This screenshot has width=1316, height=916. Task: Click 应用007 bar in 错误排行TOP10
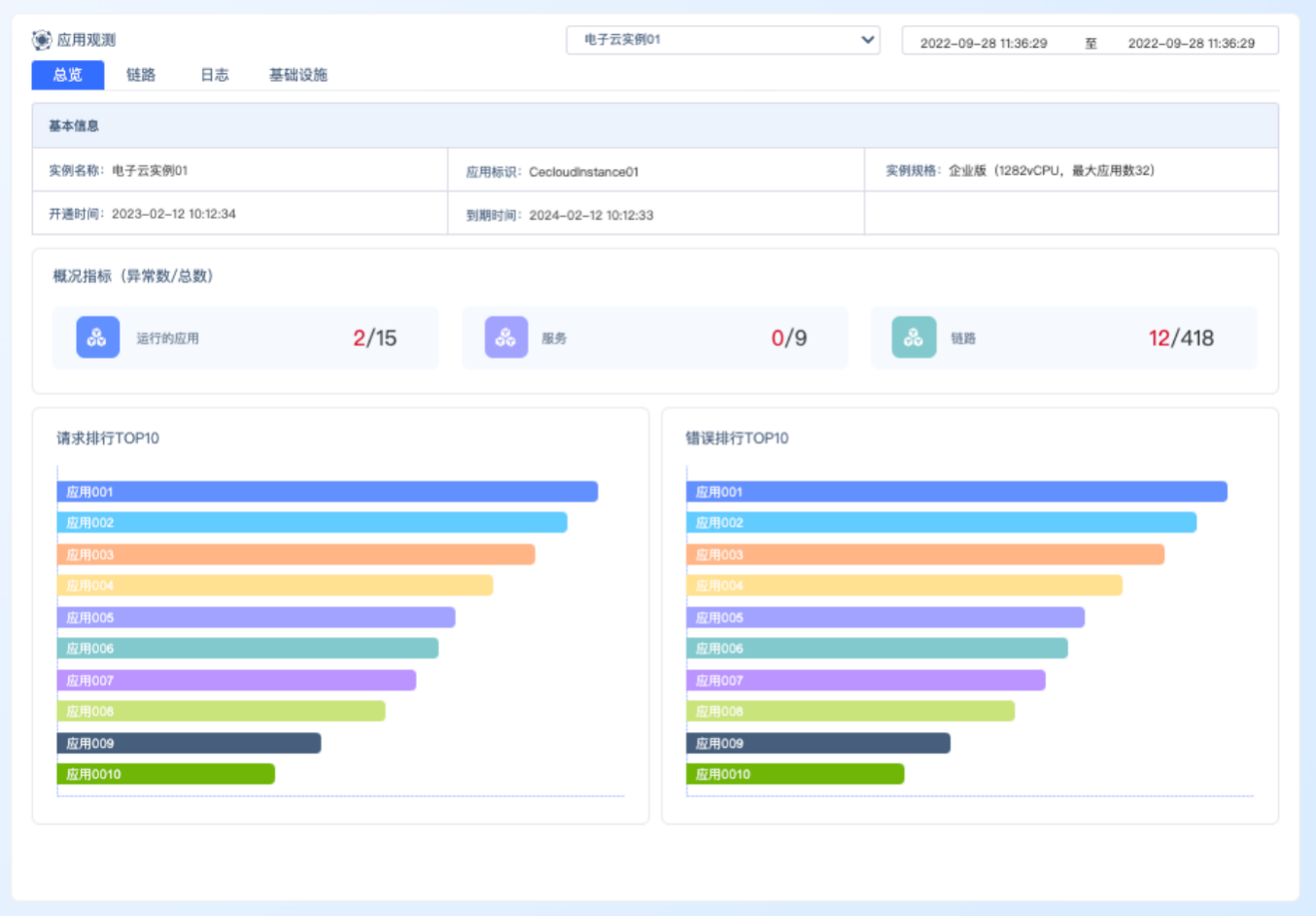click(867, 681)
